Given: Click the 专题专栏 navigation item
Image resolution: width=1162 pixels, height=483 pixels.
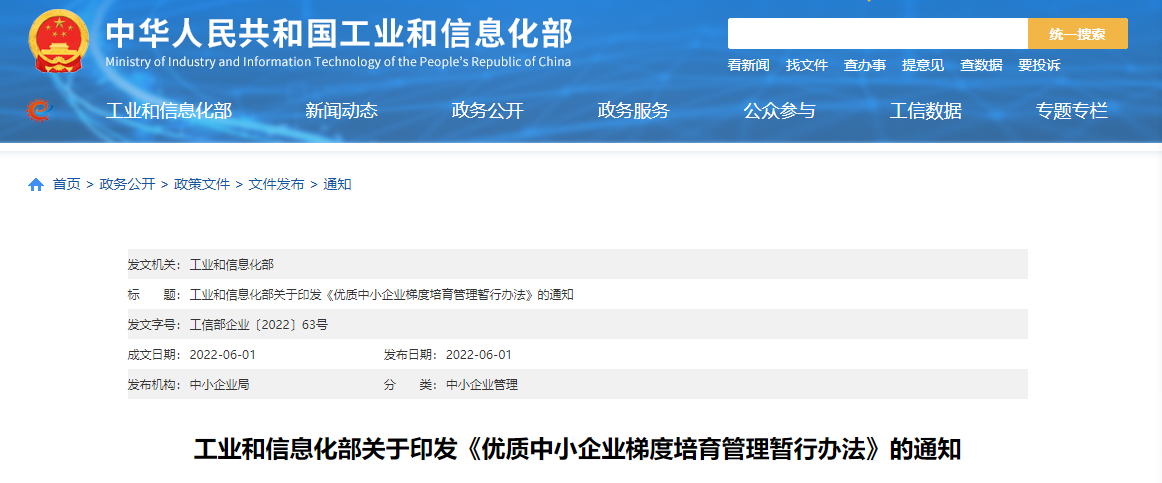Looking at the screenshot, I should coord(1071,111).
